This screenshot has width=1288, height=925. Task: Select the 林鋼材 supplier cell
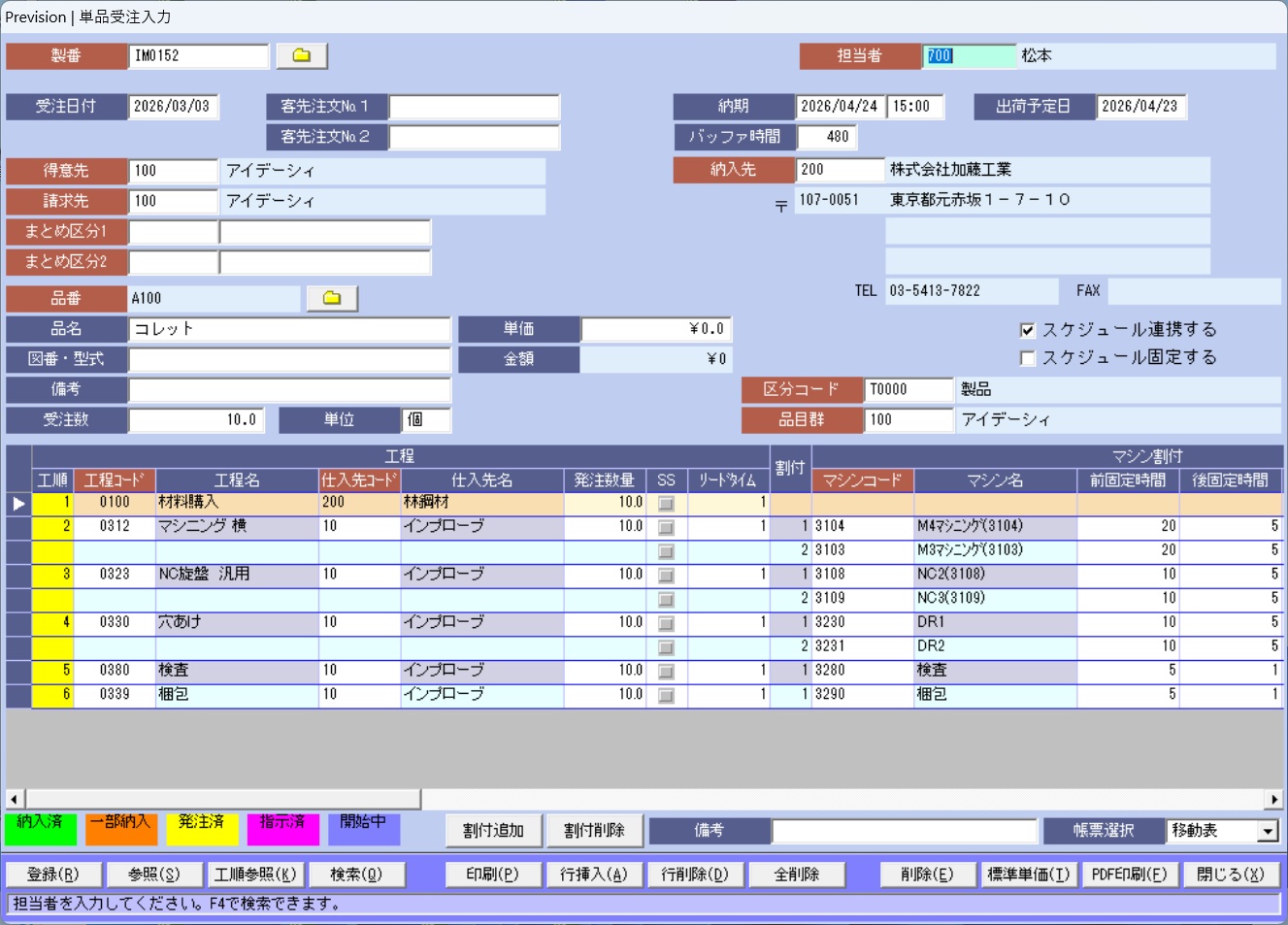[x=481, y=504]
